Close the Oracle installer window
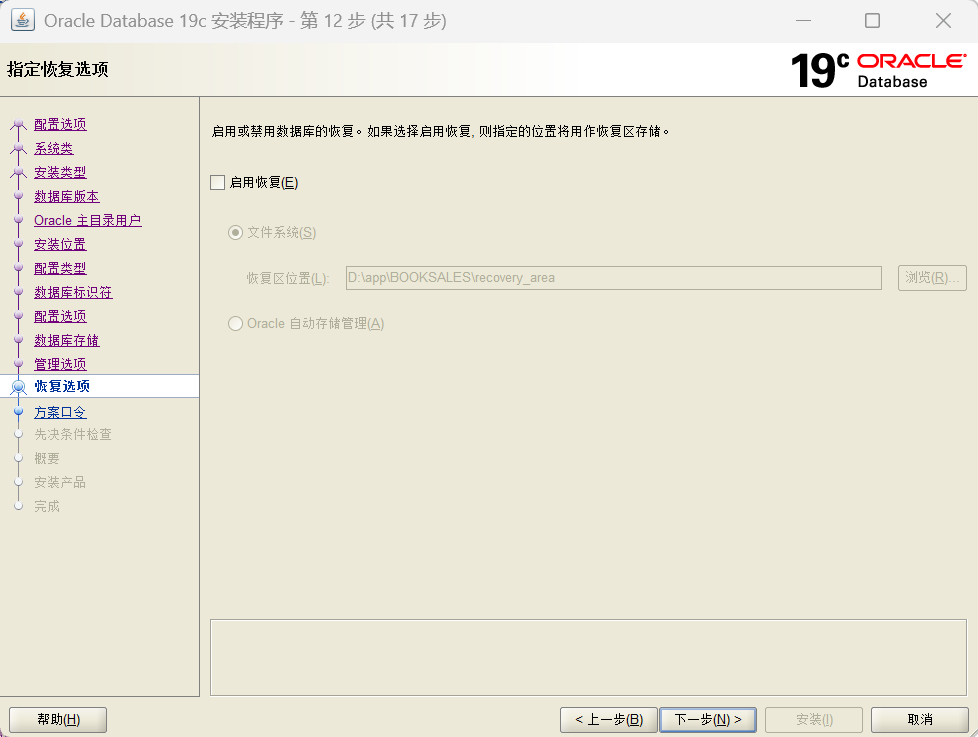This screenshot has height=737, width=978. point(943,21)
